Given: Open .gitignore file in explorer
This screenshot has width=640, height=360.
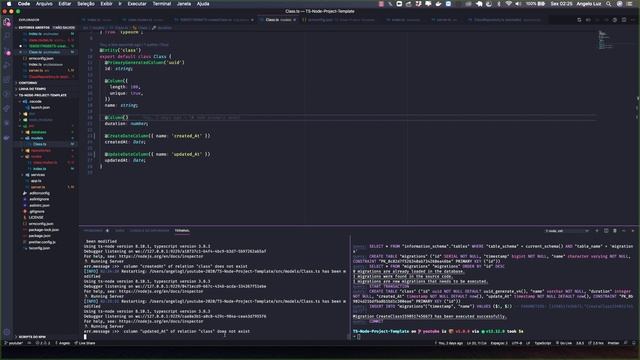Looking at the screenshot, I should 36,211.
